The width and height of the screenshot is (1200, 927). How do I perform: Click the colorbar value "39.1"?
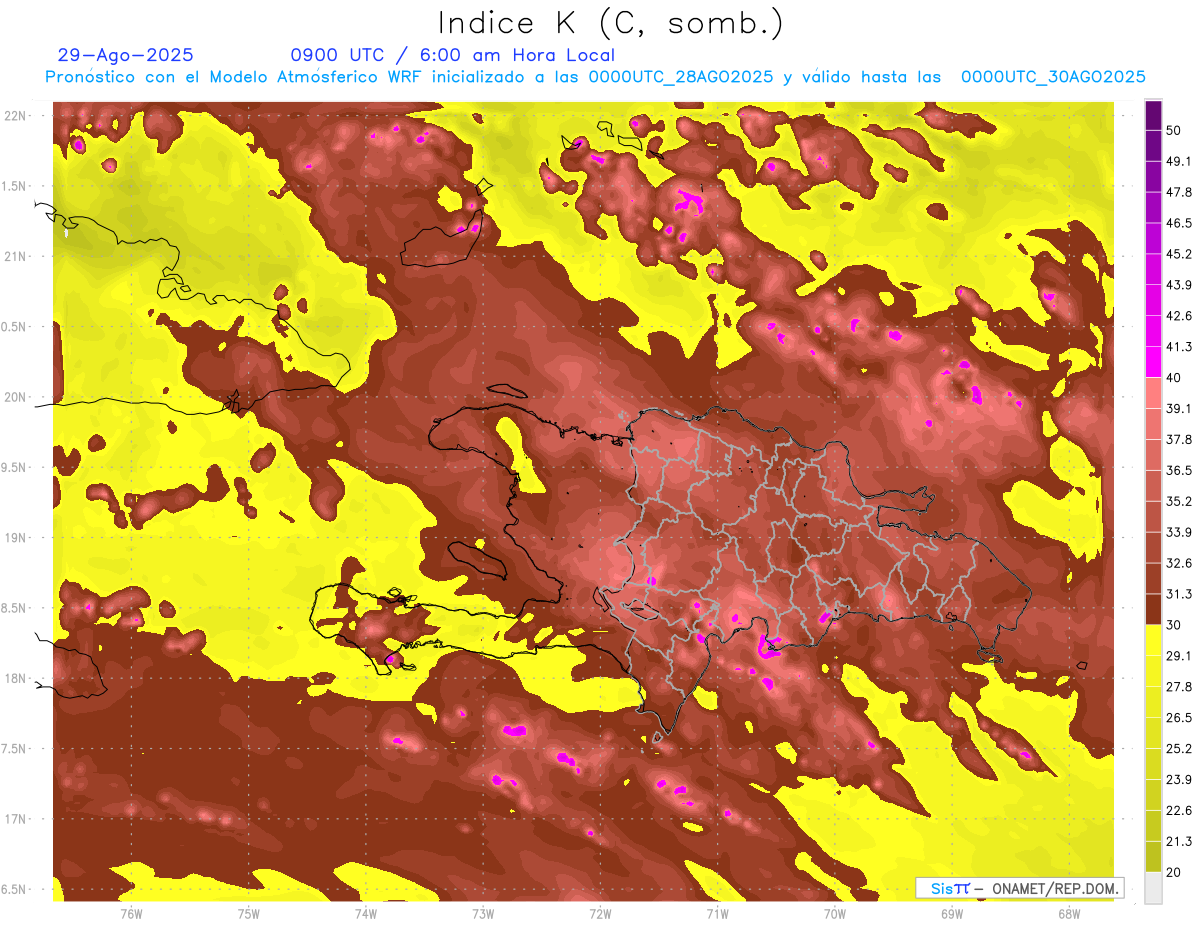(x=1179, y=408)
